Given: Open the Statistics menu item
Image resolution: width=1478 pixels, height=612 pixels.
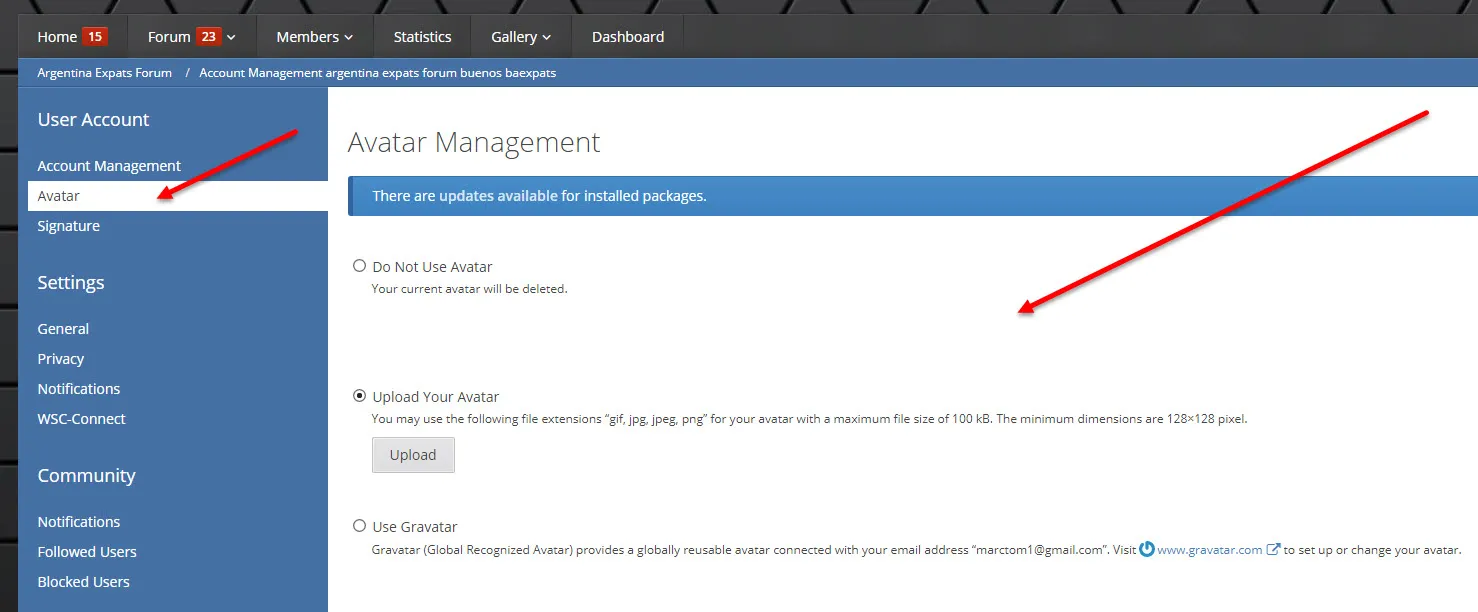Looking at the screenshot, I should (422, 37).
